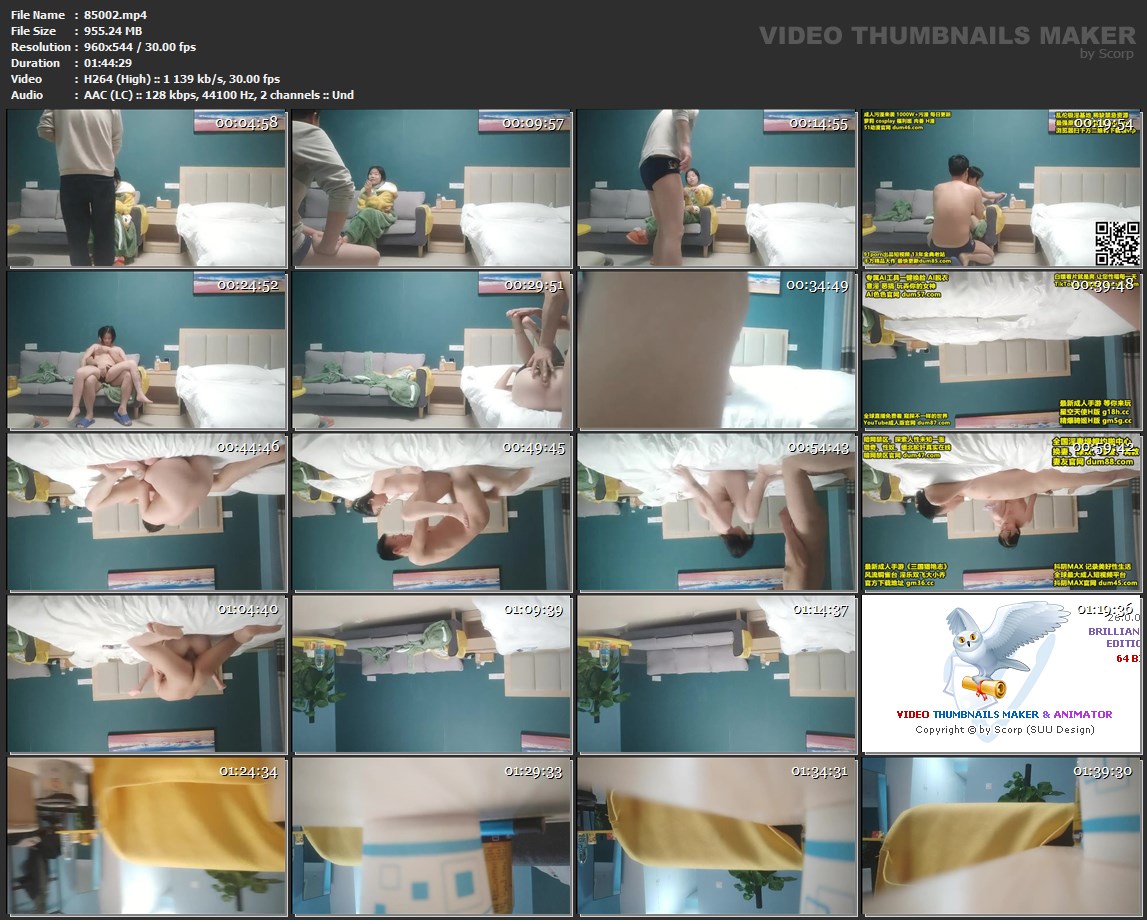Open the owl logo frame at 01:19:36

click(1001, 674)
